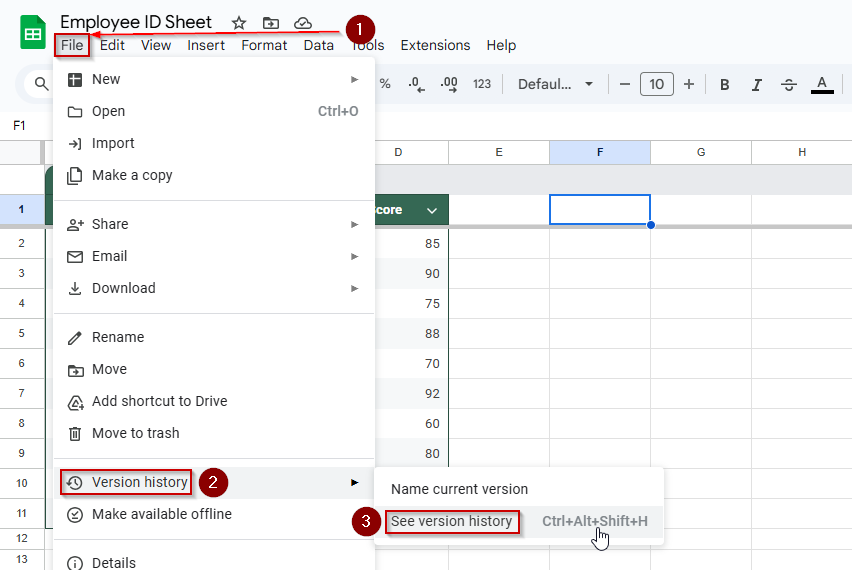Select Rename in the File menu
Image resolution: width=852 pixels, height=570 pixels.
214,337
